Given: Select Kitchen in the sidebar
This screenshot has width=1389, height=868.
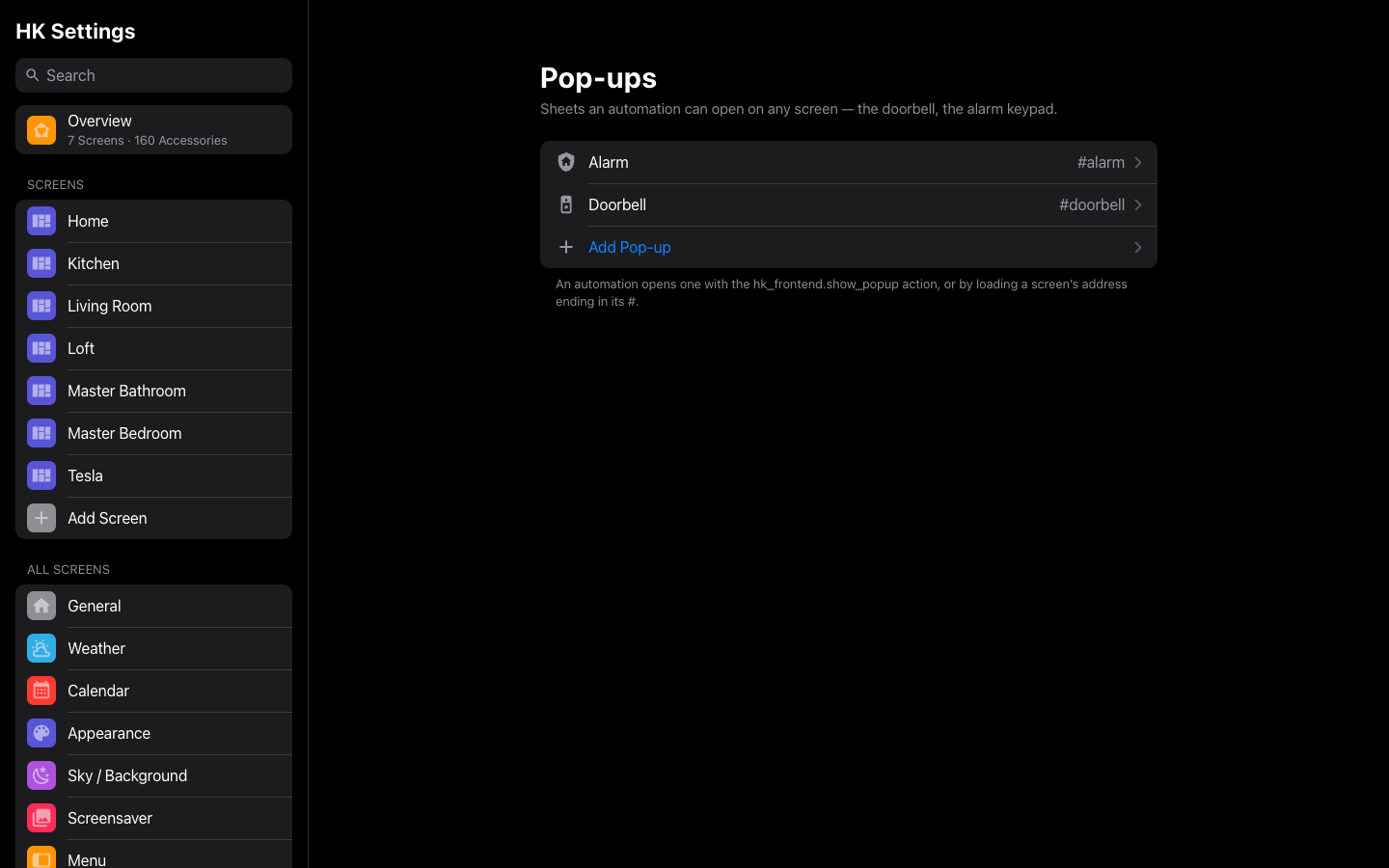Looking at the screenshot, I should [153, 263].
